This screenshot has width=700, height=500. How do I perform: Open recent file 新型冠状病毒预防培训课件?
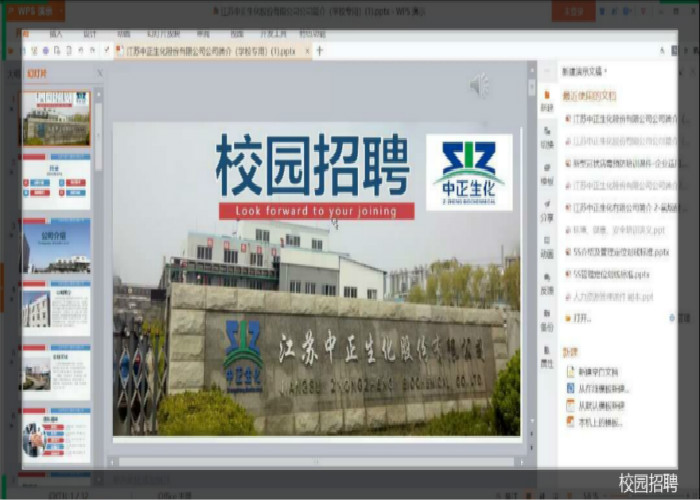tap(625, 163)
